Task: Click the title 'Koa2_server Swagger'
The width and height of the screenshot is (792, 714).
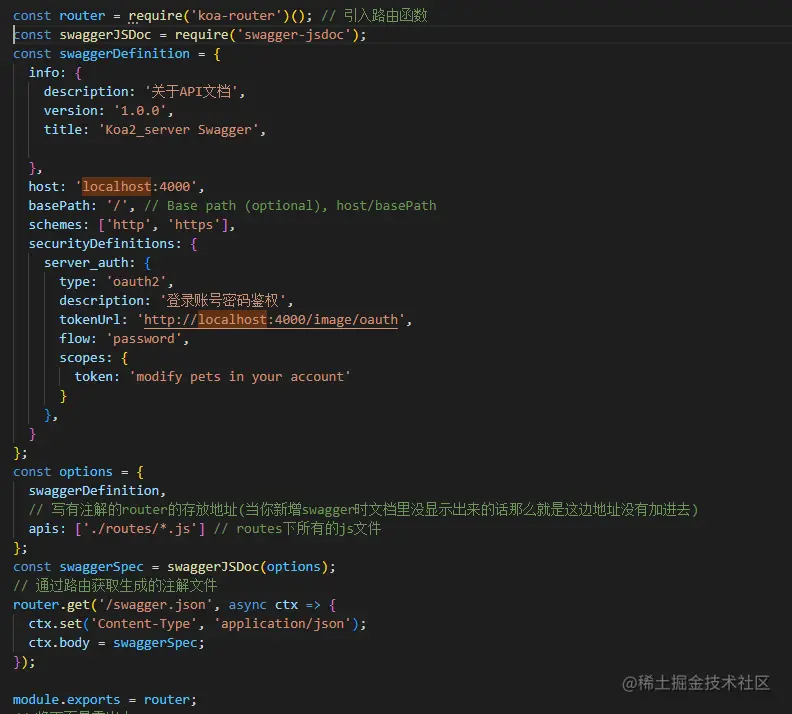Action: [179, 130]
